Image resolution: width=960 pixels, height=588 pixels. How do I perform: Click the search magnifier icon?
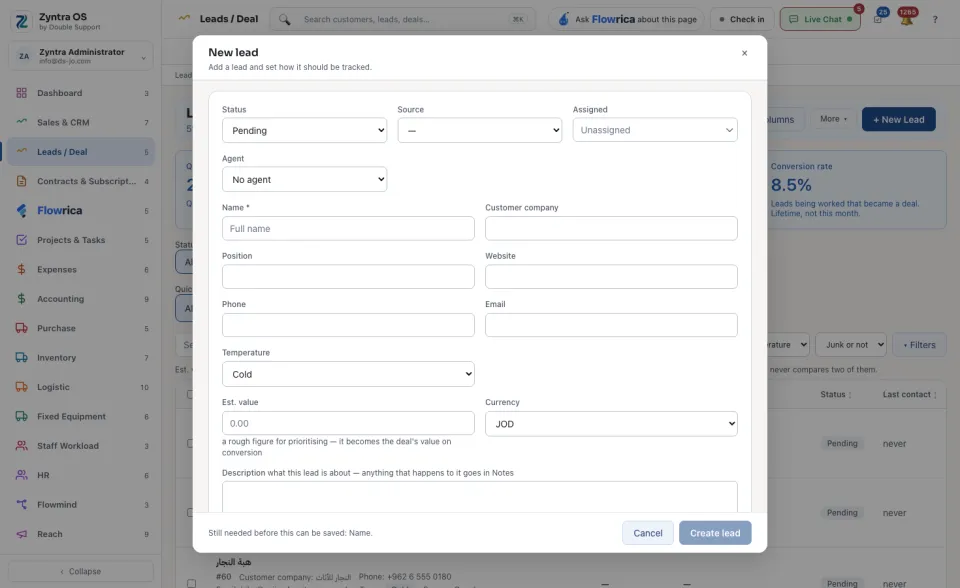[x=284, y=20]
